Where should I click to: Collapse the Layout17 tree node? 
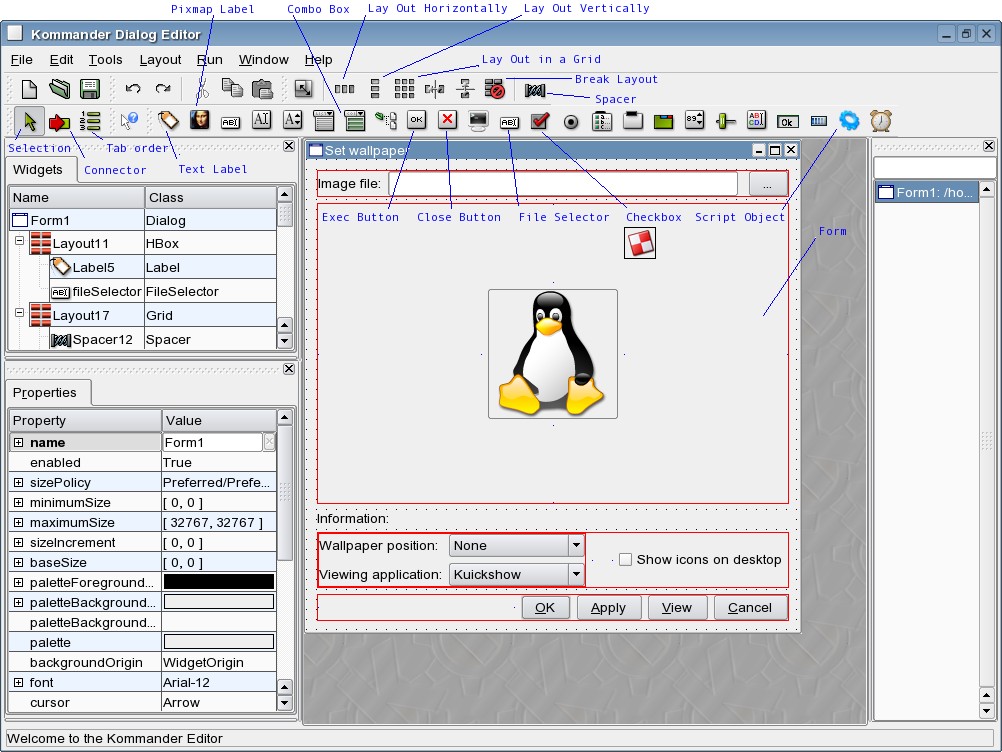19,312
